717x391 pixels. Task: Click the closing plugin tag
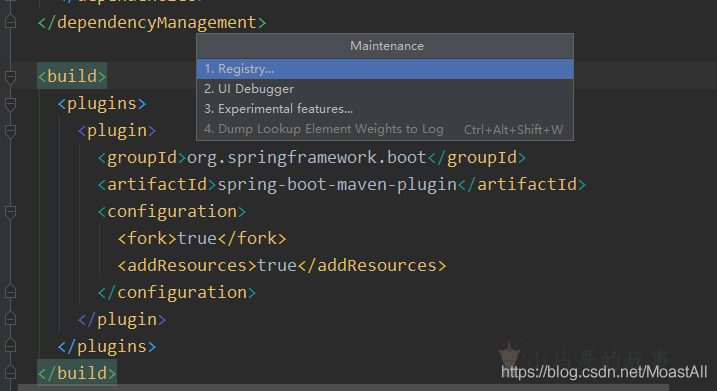[122, 319]
